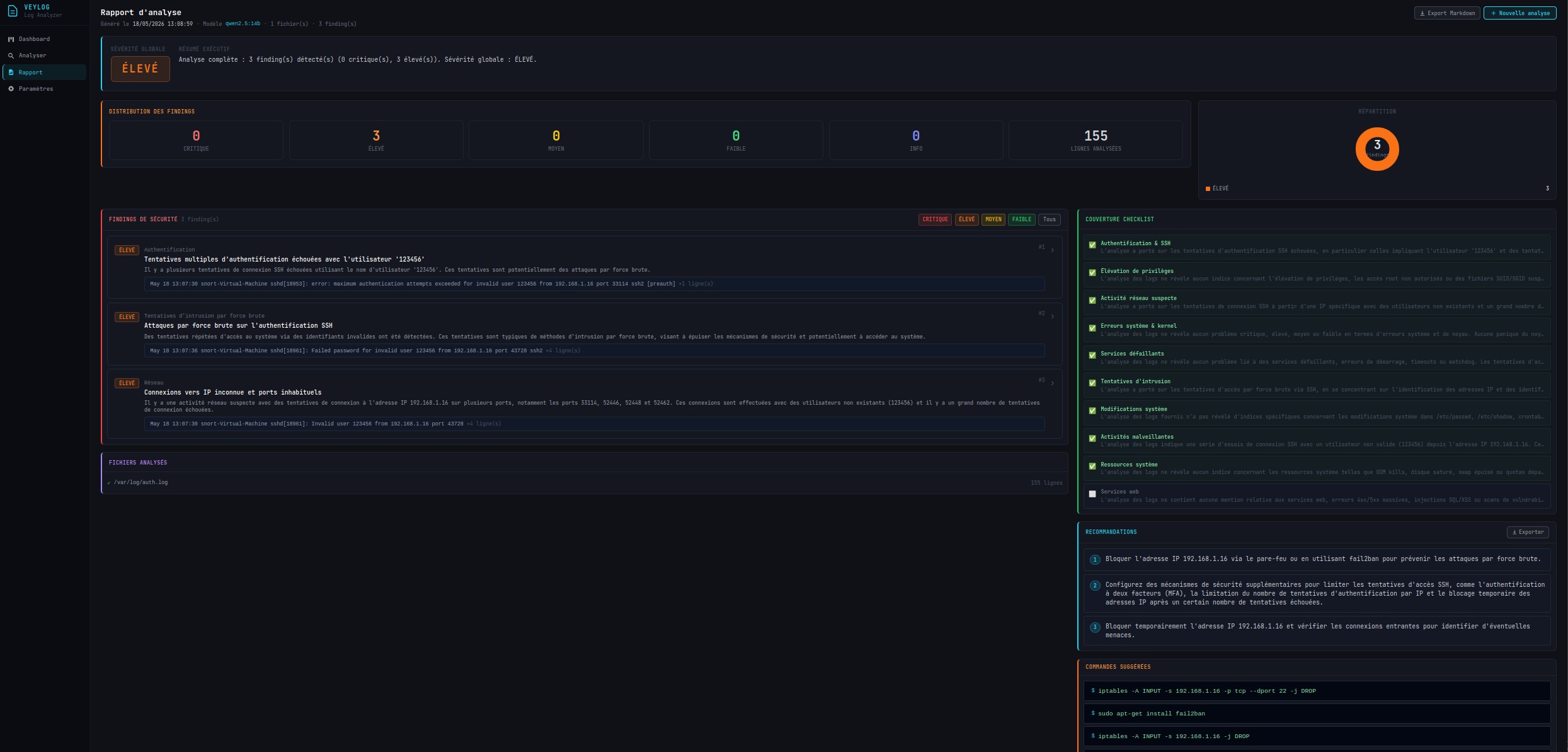Open the Dashboard sidebar icon
Viewport: 1568px width, 752px height.
point(11,39)
